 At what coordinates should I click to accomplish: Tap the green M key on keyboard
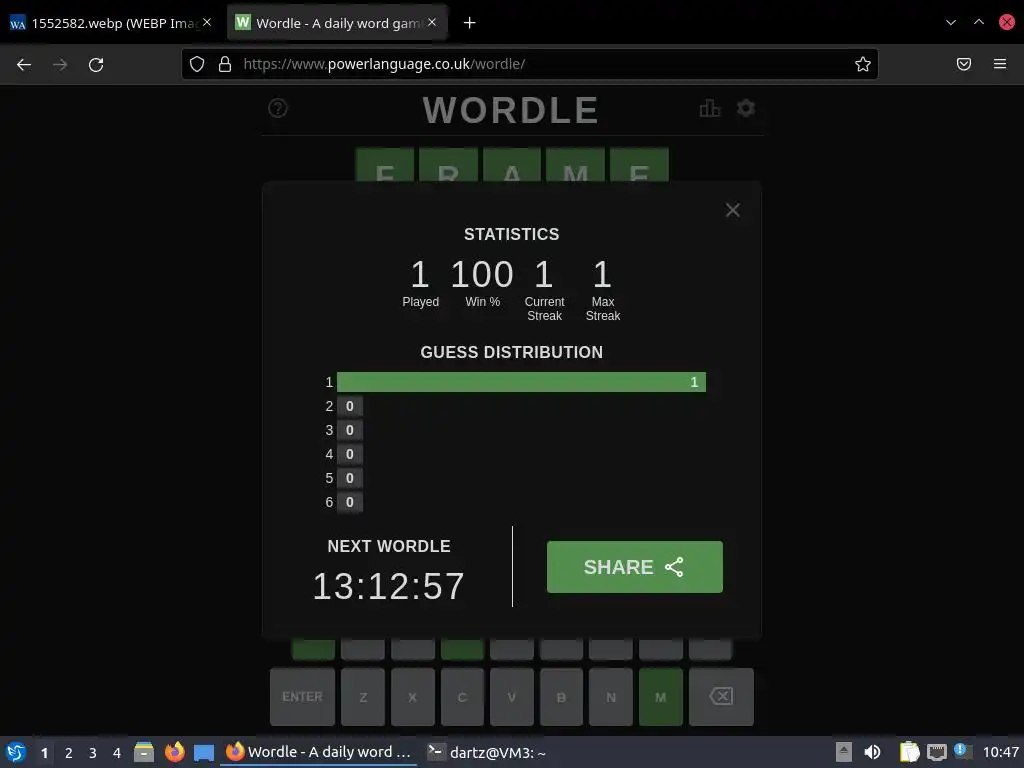tap(661, 697)
